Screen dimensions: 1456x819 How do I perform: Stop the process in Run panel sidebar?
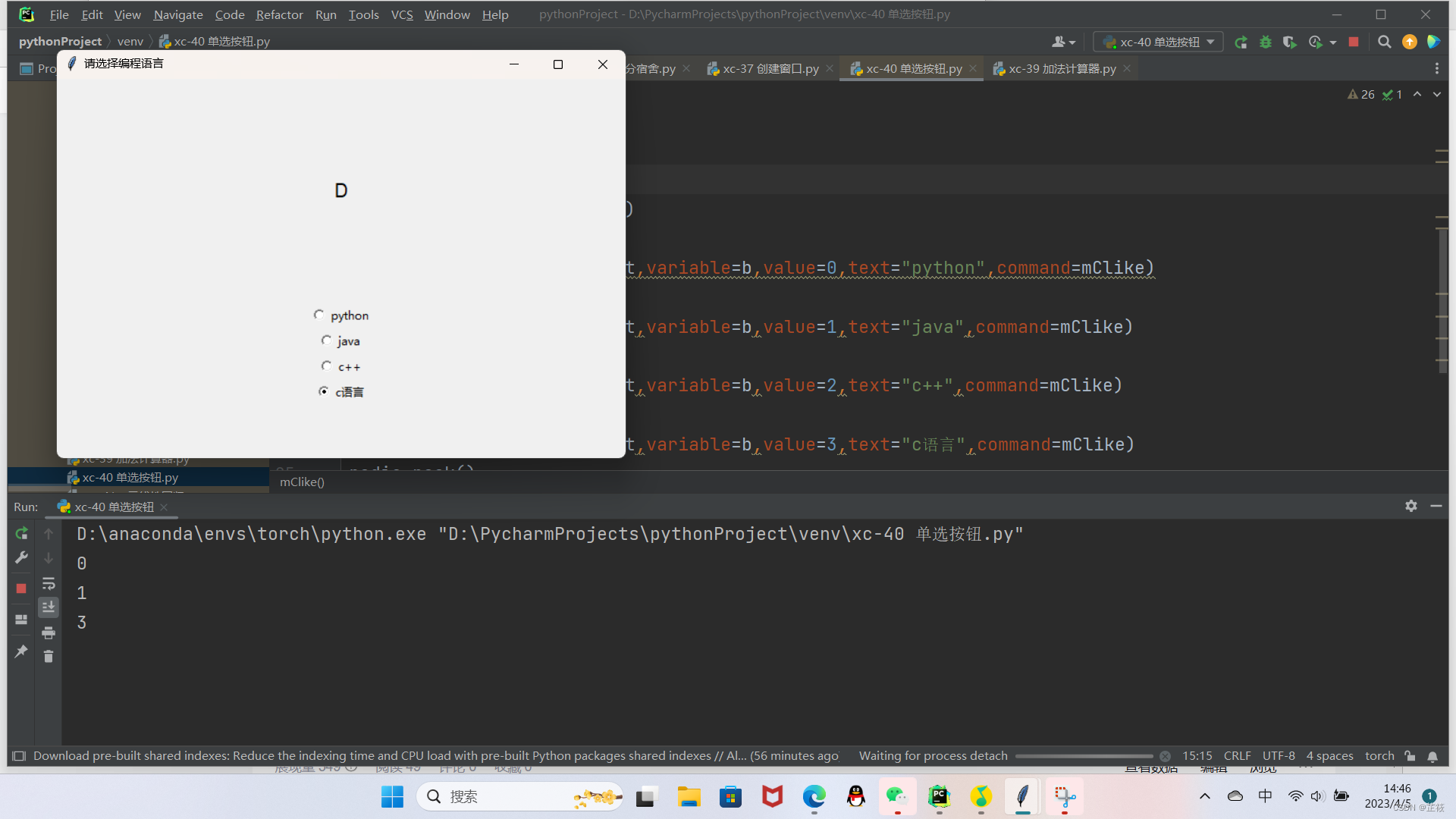(21, 588)
